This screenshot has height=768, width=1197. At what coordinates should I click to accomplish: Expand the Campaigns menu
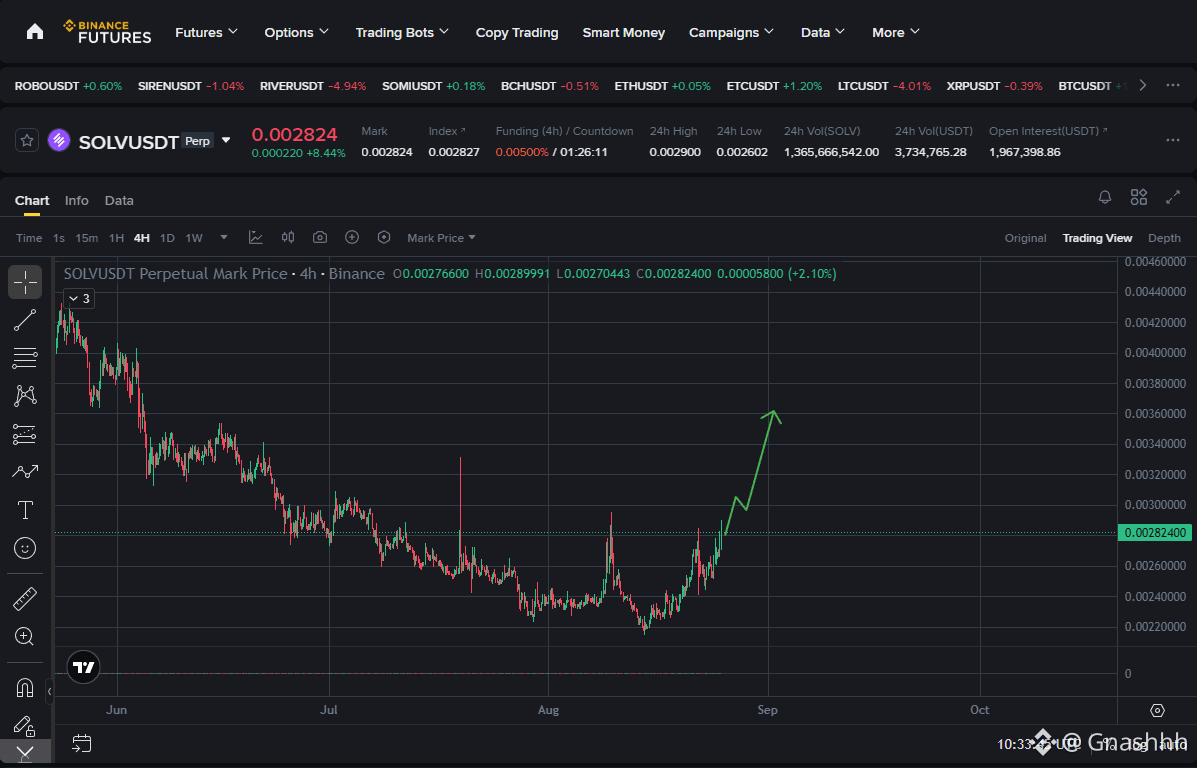pyautogui.click(x=731, y=32)
